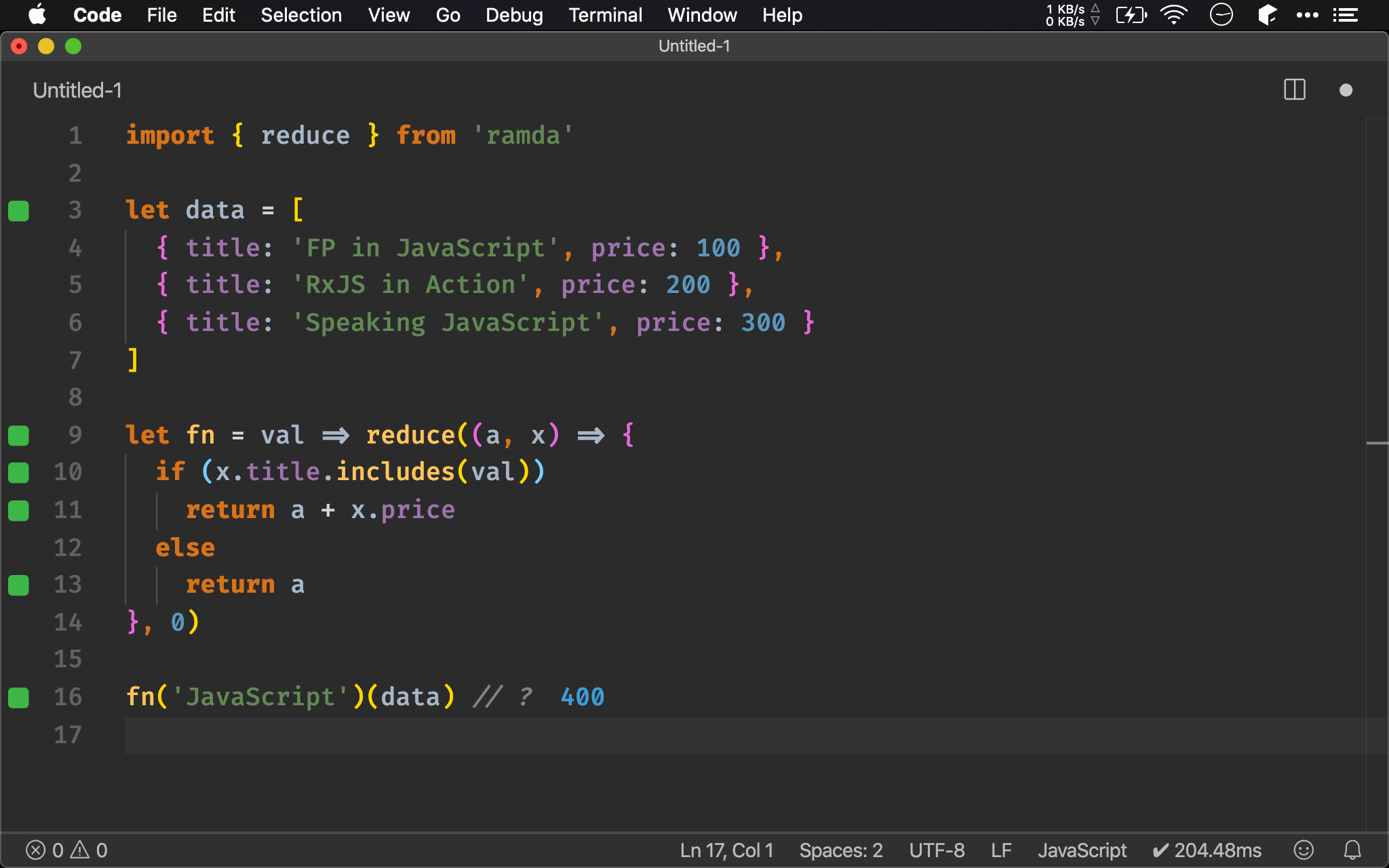Viewport: 1389px width, 868px height.
Task: Click line number 9 in the gutter
Action: [x=75, y=435]
